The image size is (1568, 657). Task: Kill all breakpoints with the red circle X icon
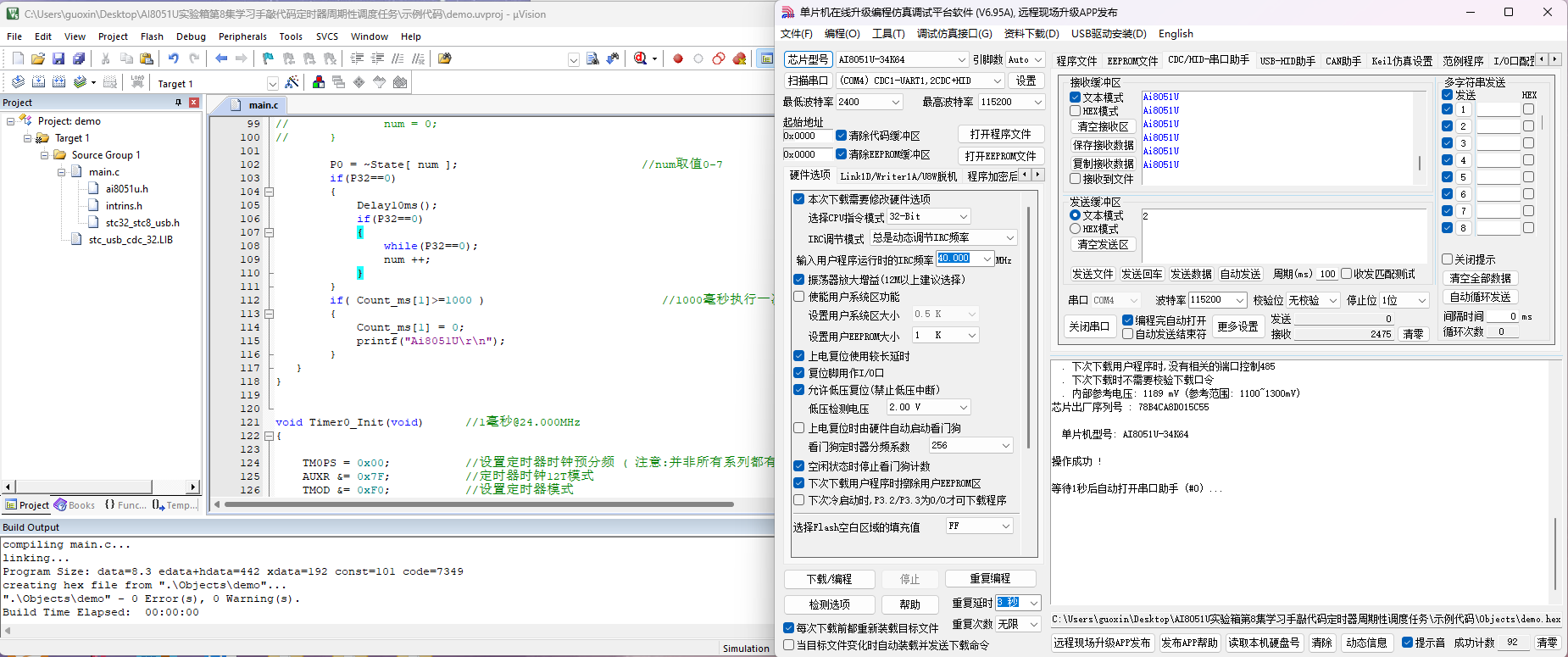click(739, 58)
